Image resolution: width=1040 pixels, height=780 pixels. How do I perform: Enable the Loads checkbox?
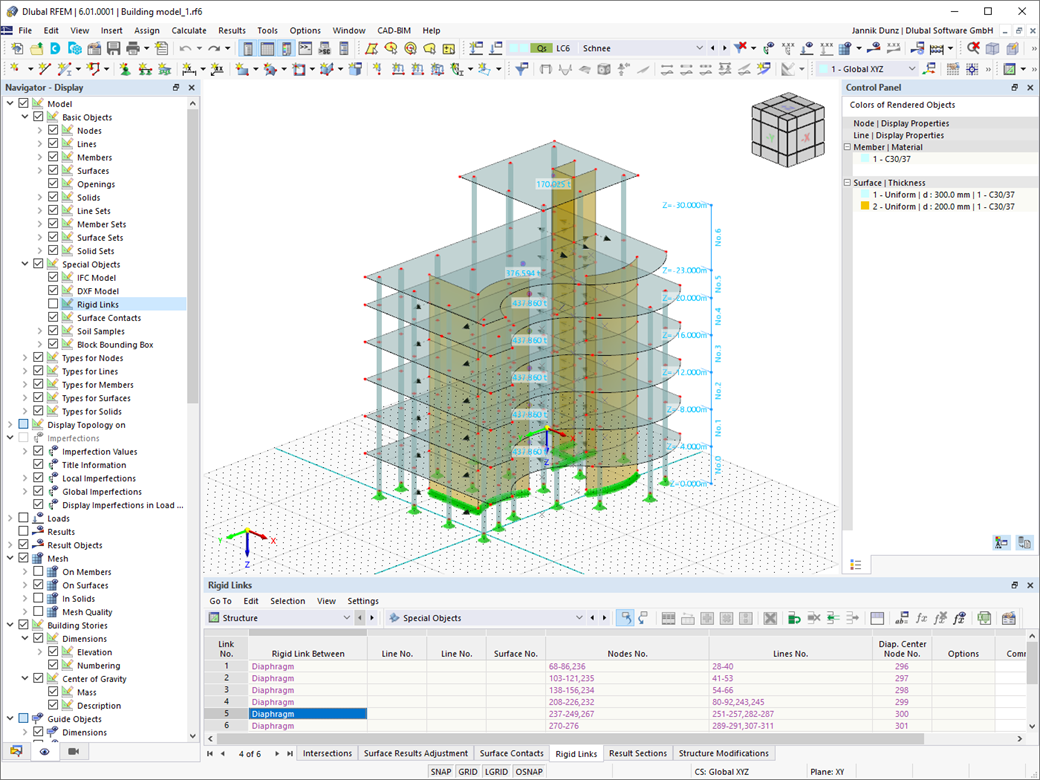click(x=23, y=518)
